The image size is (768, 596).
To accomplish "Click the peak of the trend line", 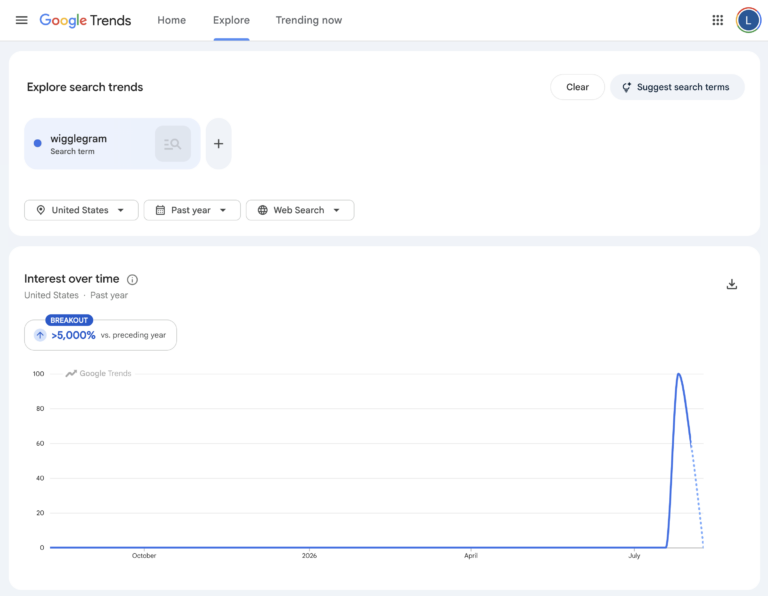I will click(x=678, y=374).
